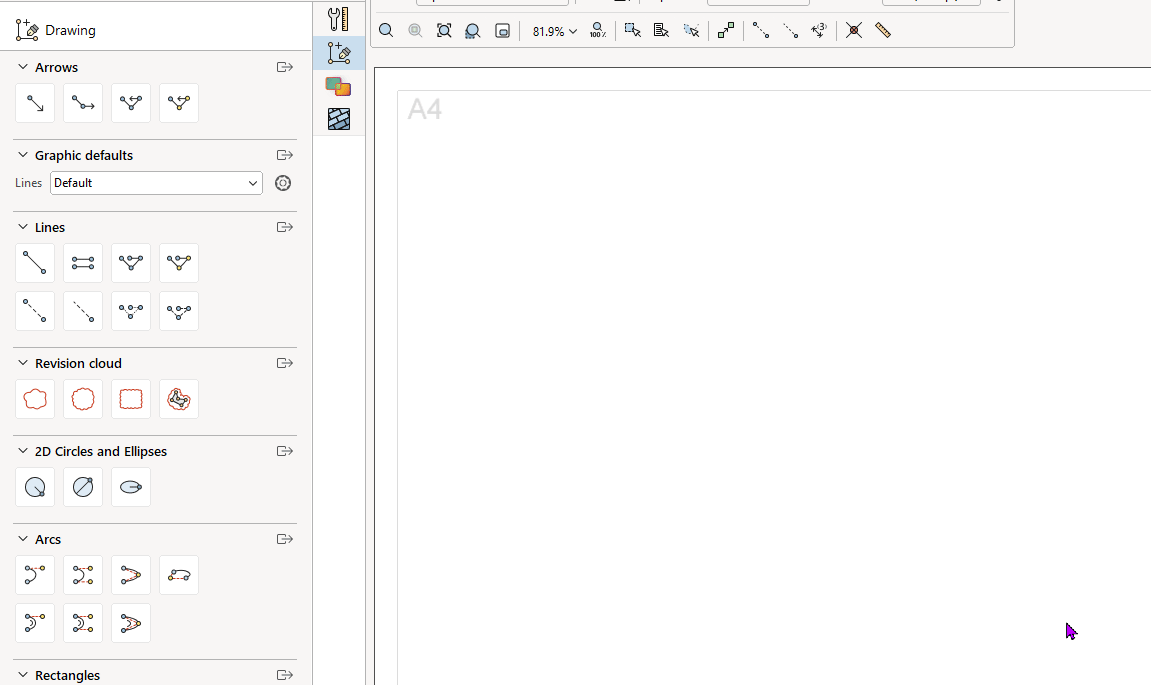Viewport: 1151px width, 685px height.
Task: Select the first double arc tool in second Arcs row
Action: [35, 623]
